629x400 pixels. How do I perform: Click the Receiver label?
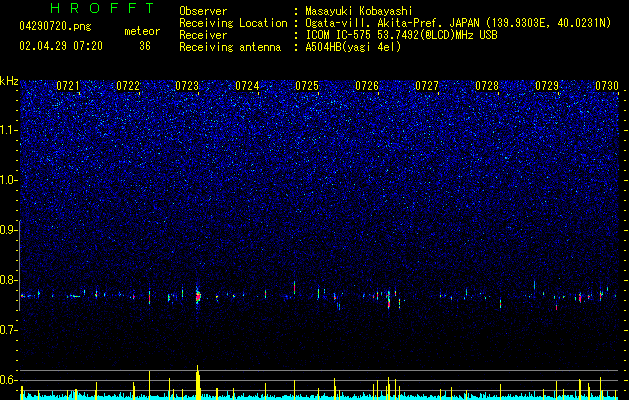tap(203, 35)
